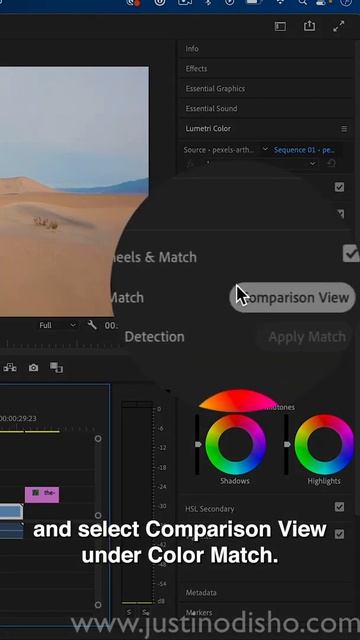The image size is (360, 640).
Task: Click the reset effect icon in Lumetri panel
Action: pyautogui.click(x=332, y=163)
